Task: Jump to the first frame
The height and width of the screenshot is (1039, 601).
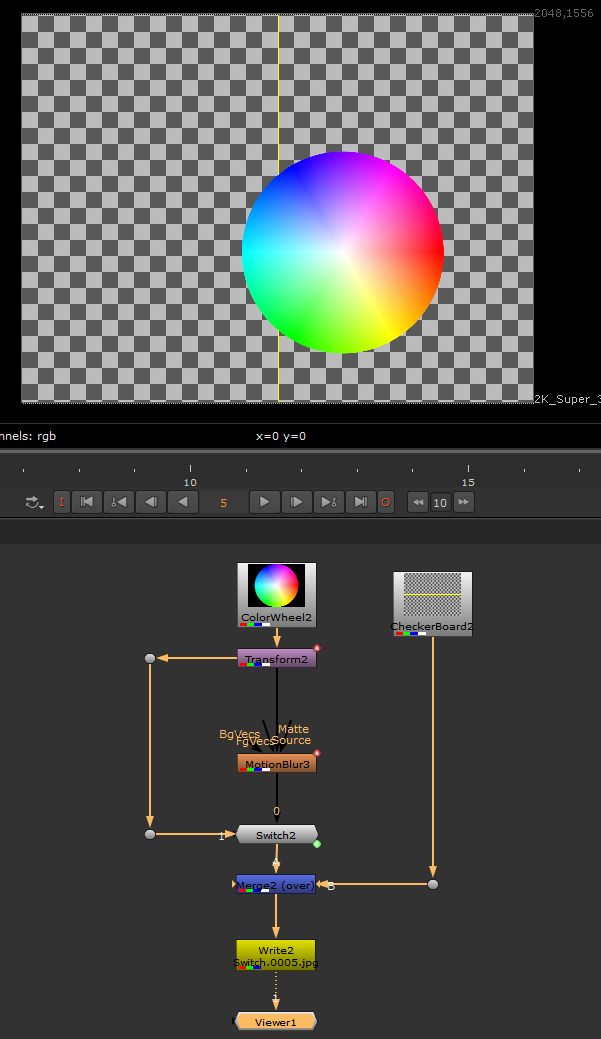Action: point(87,502)
